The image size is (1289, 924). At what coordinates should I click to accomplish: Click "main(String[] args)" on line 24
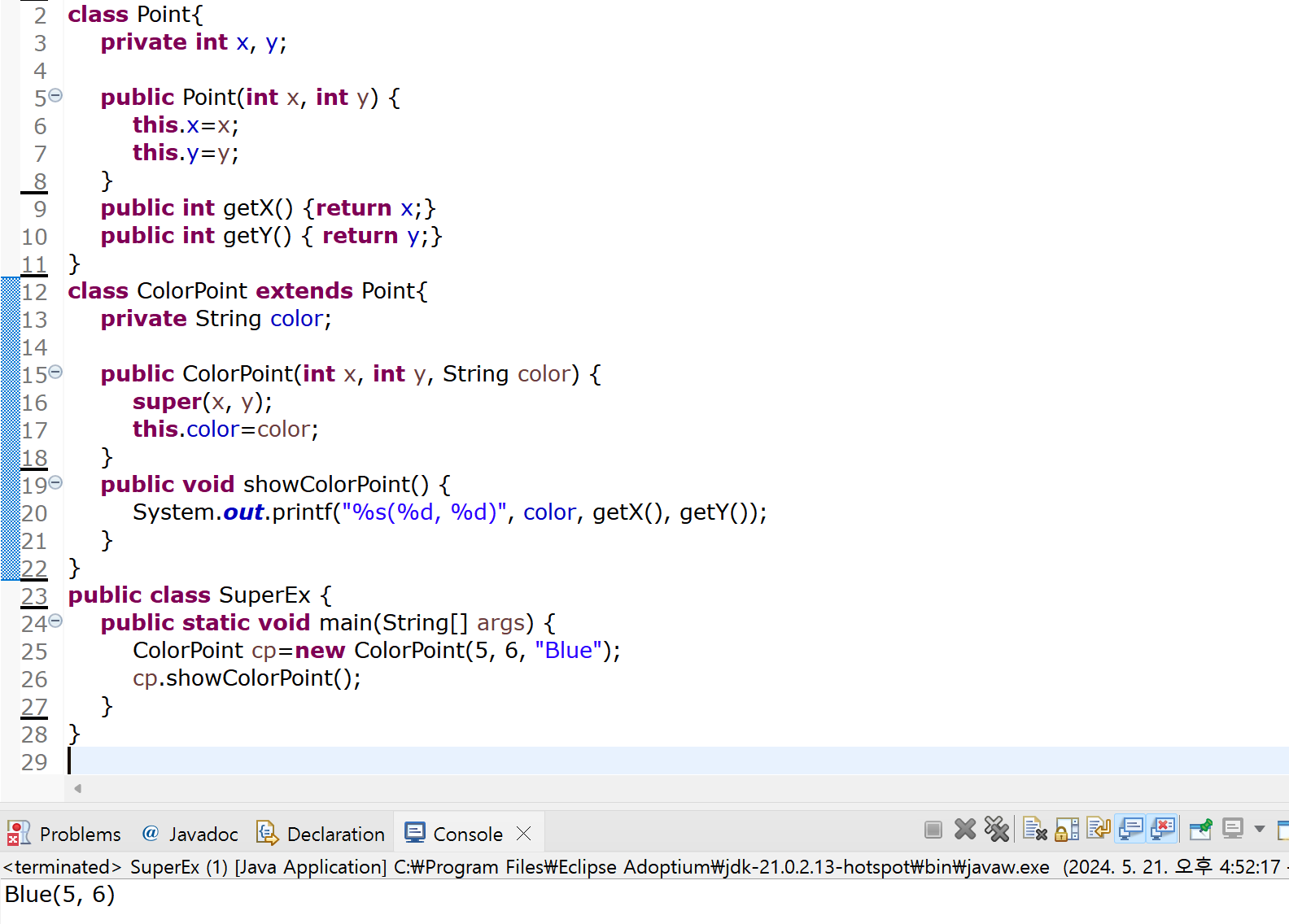point(427,623)
